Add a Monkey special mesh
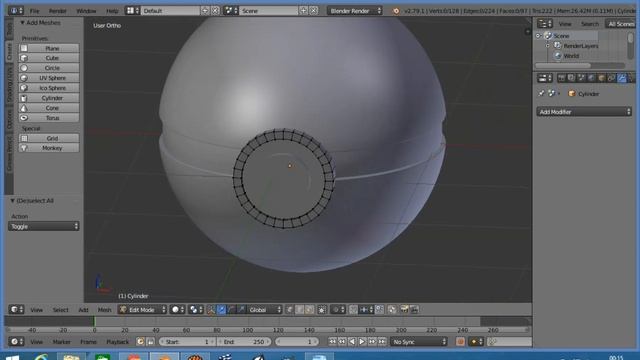 49,148
